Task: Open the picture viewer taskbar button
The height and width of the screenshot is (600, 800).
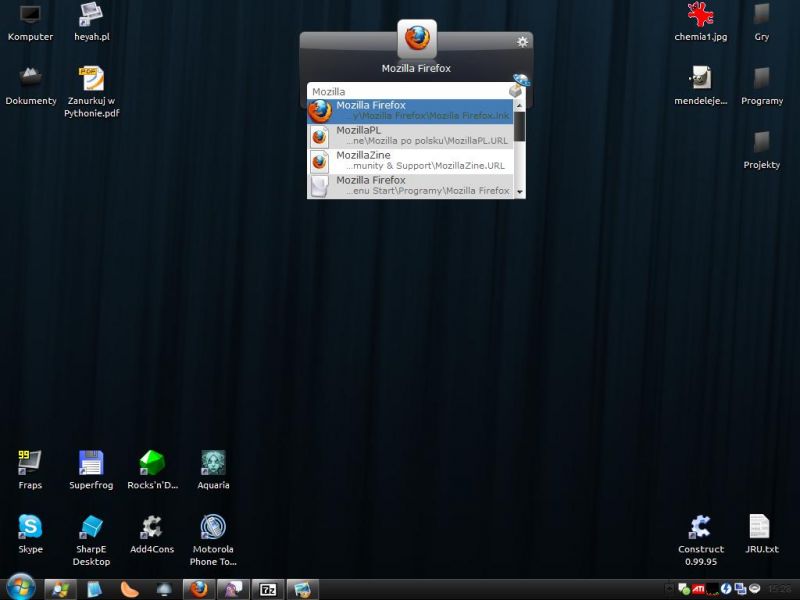Action: coord(303,590)
